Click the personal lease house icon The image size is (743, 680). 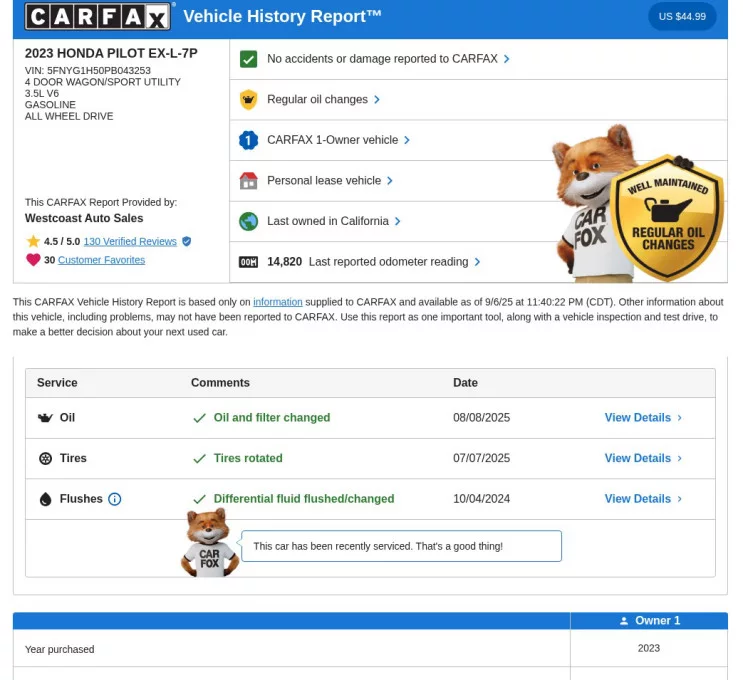click(248, 181)
